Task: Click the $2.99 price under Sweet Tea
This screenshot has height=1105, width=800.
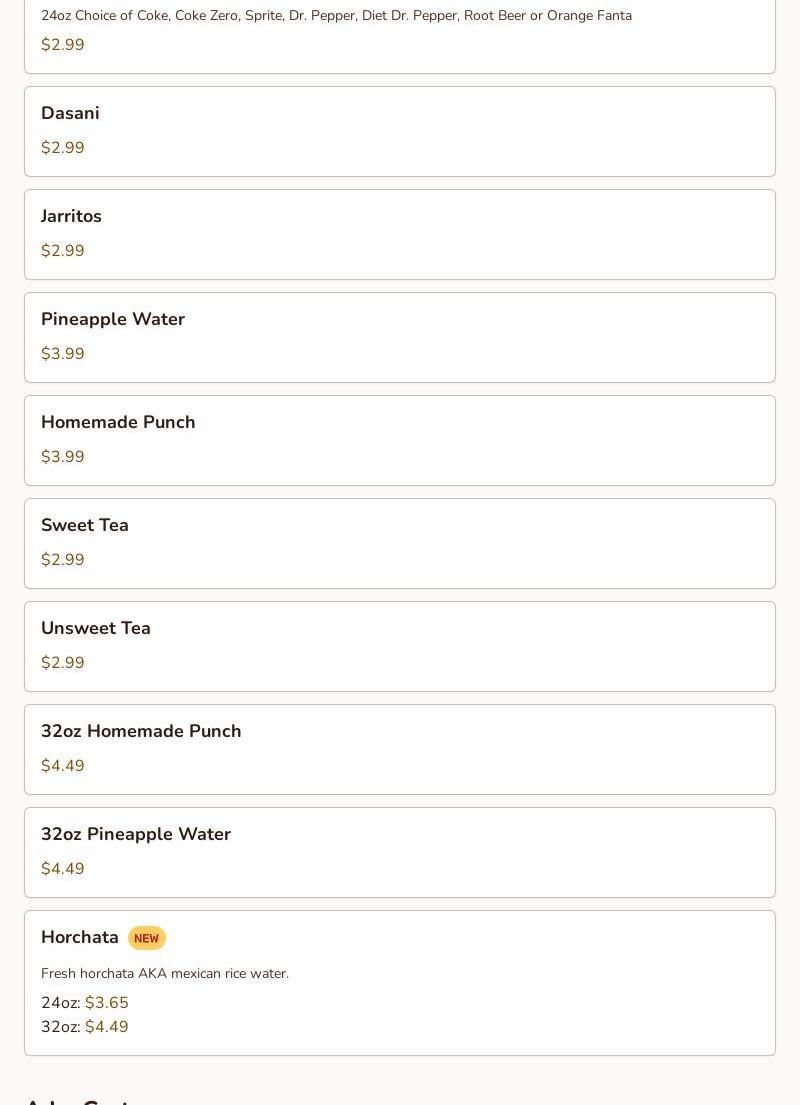Action: pyautogui.click(x=63, y=559)
